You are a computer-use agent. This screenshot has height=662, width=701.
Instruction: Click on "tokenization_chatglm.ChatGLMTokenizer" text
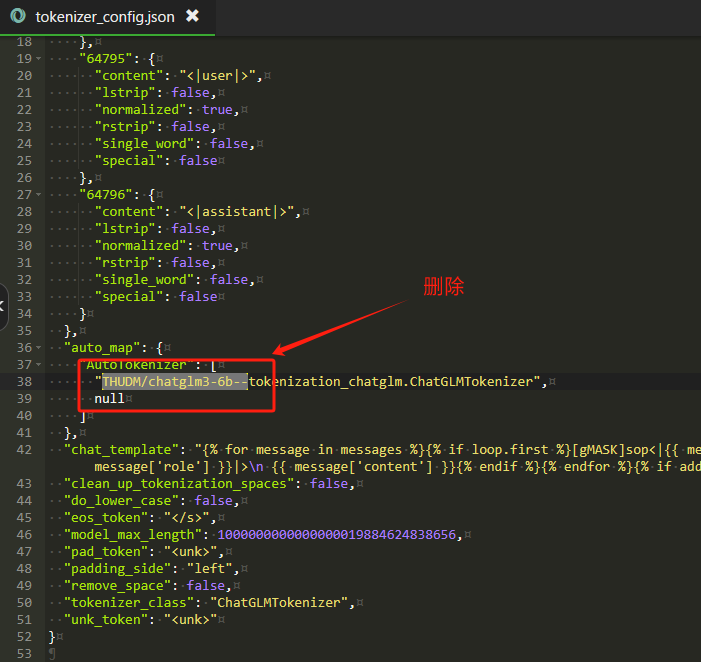(x=391, y=382)
